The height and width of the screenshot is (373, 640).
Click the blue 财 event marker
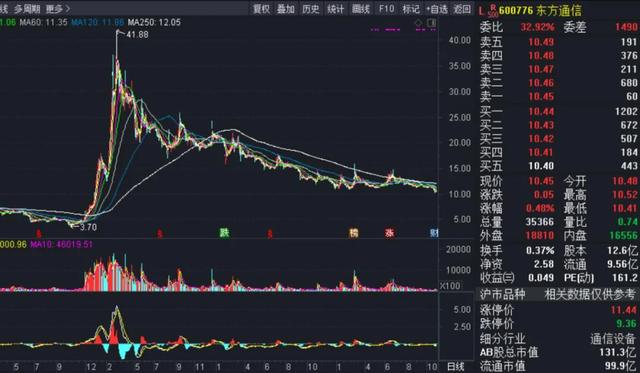(x=434, y=233)
